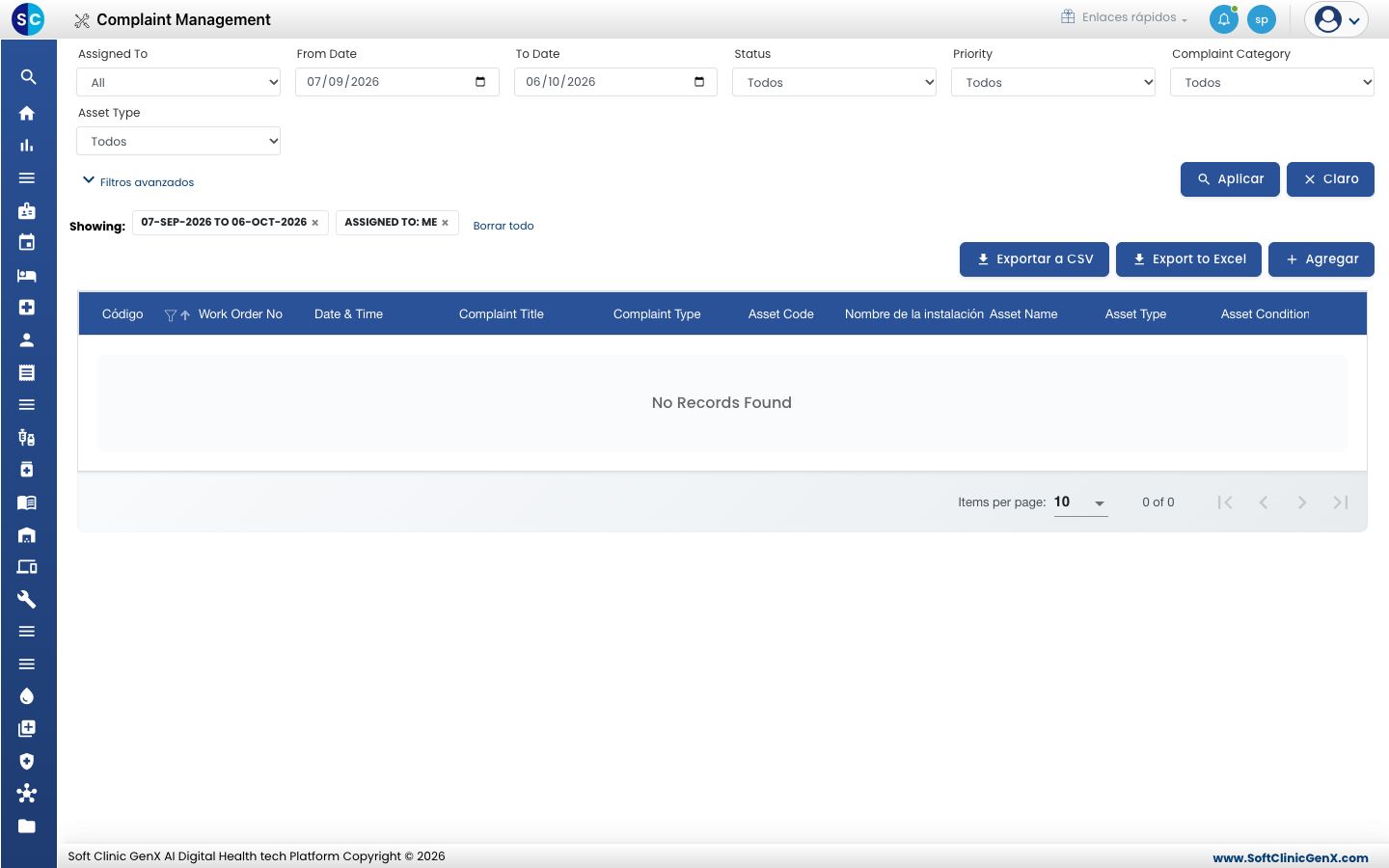Click Exportar a CSV button
This screenshot has width=1389, height=868.
point(1034,259)
